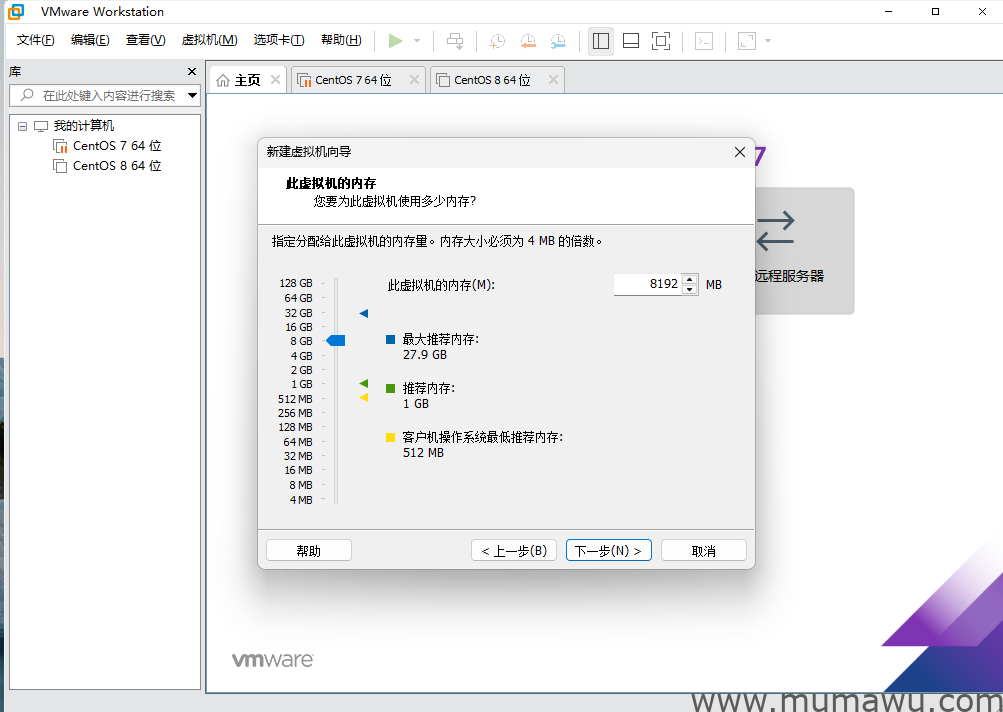Increase memory using the stepper up arrow
1003x712 pixels.
[689, 280]
